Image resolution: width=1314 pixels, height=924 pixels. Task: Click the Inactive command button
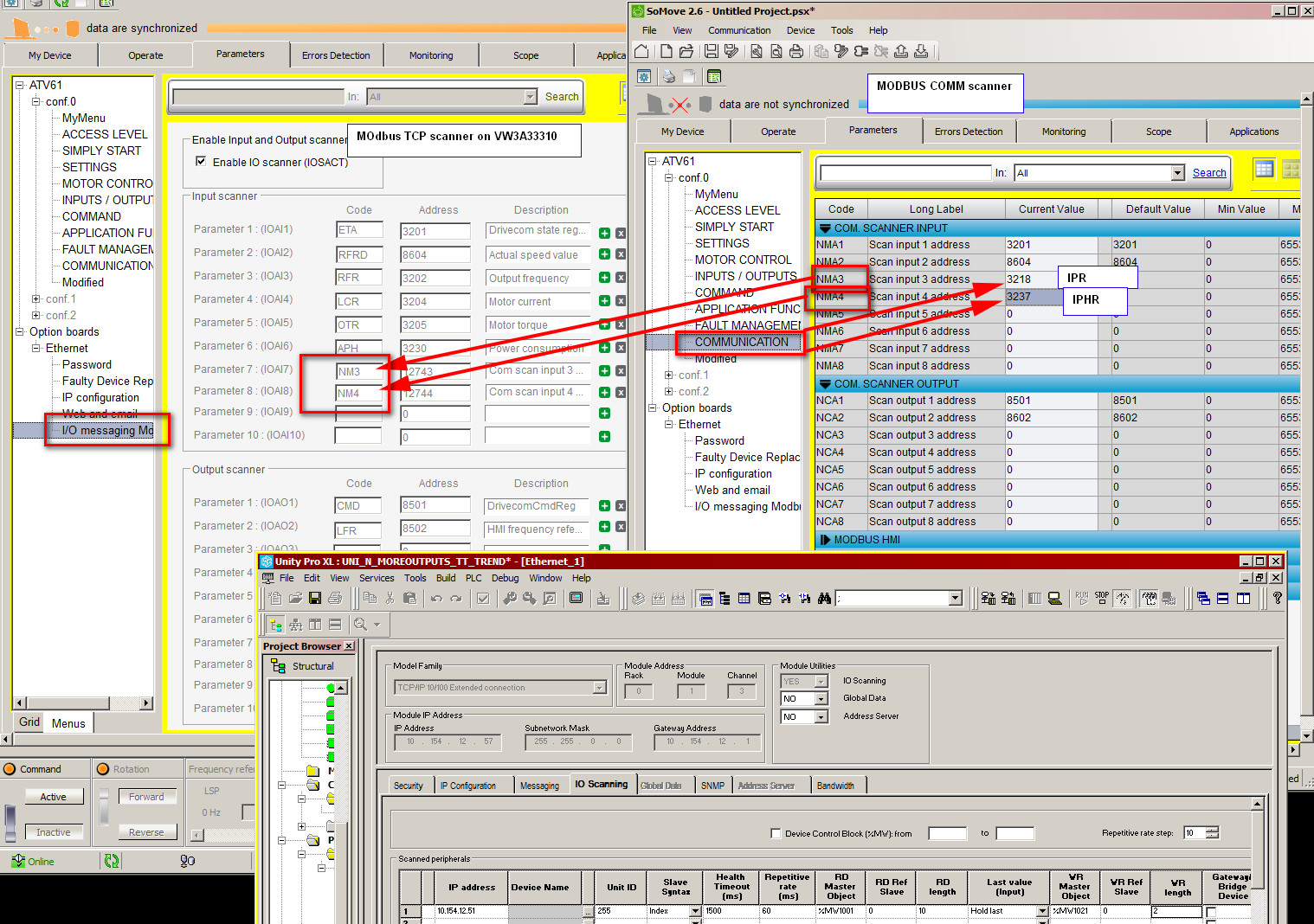(53, 832)
